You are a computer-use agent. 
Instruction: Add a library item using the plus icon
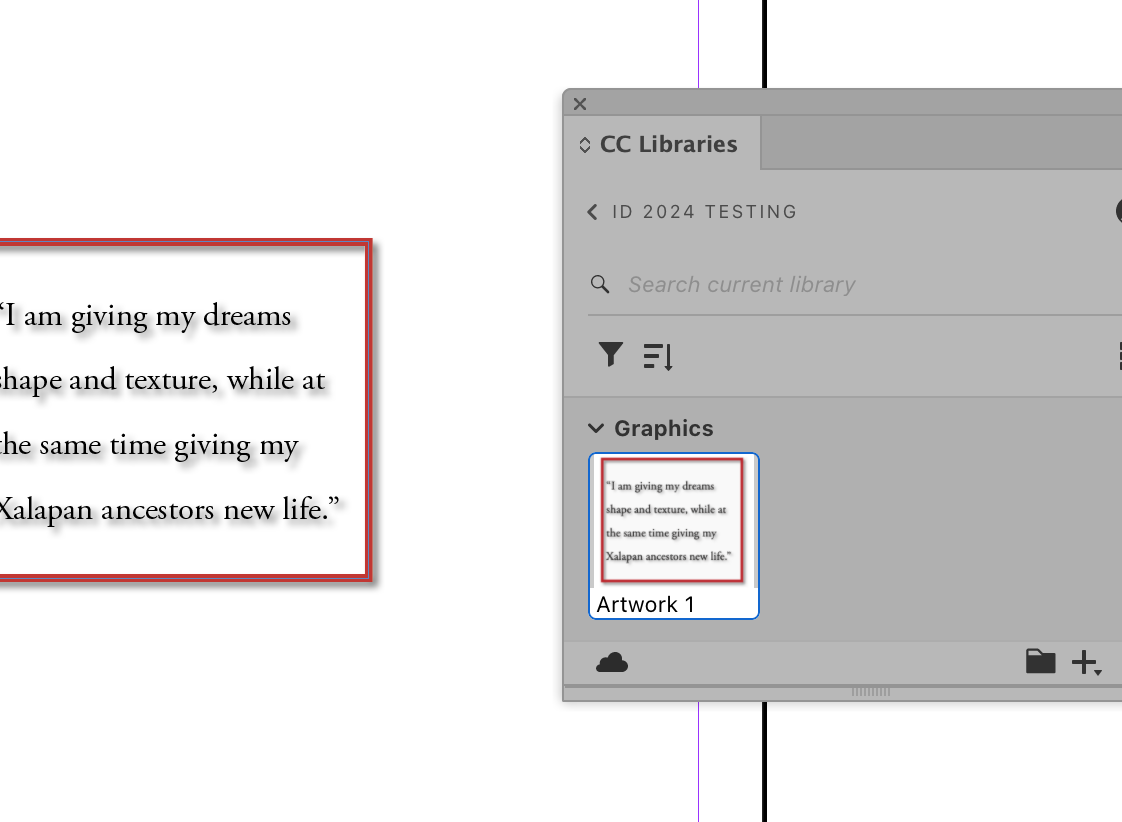point(1084,661)
